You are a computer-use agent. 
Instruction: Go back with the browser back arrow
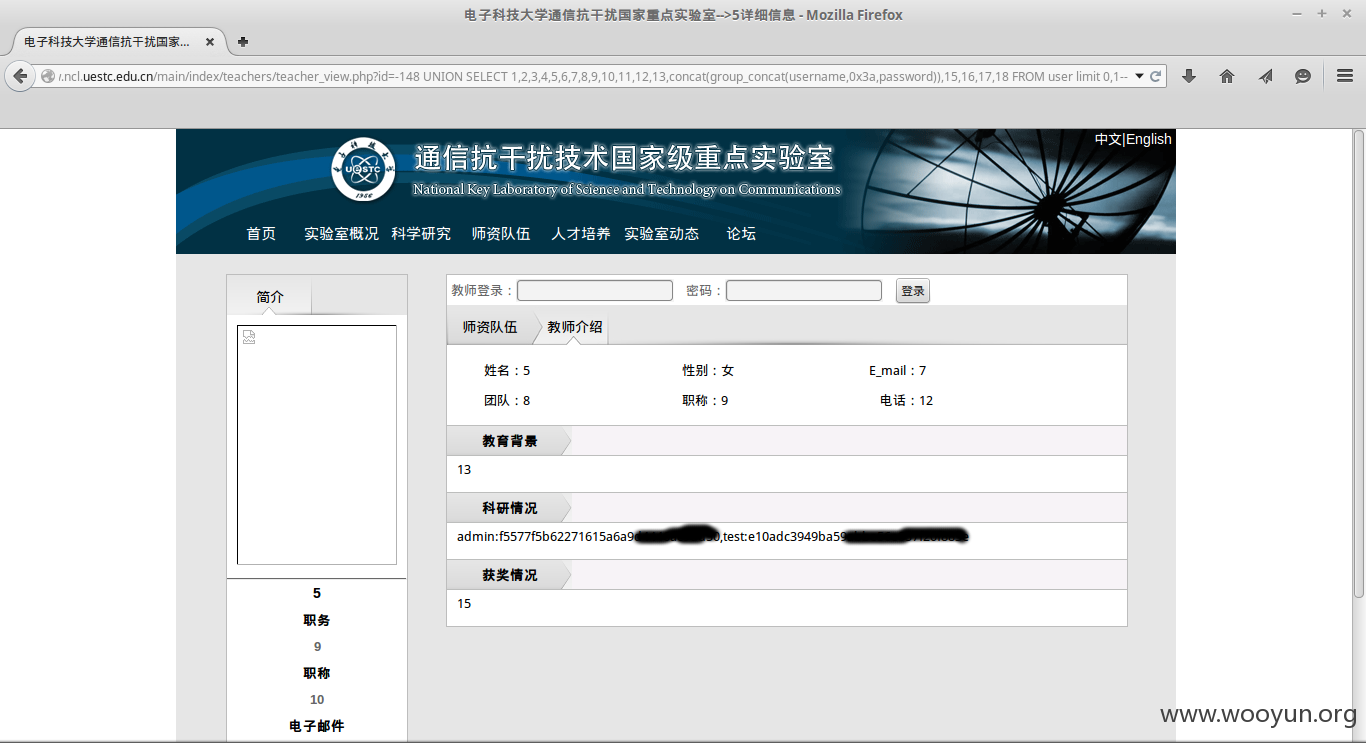point(20,76)
